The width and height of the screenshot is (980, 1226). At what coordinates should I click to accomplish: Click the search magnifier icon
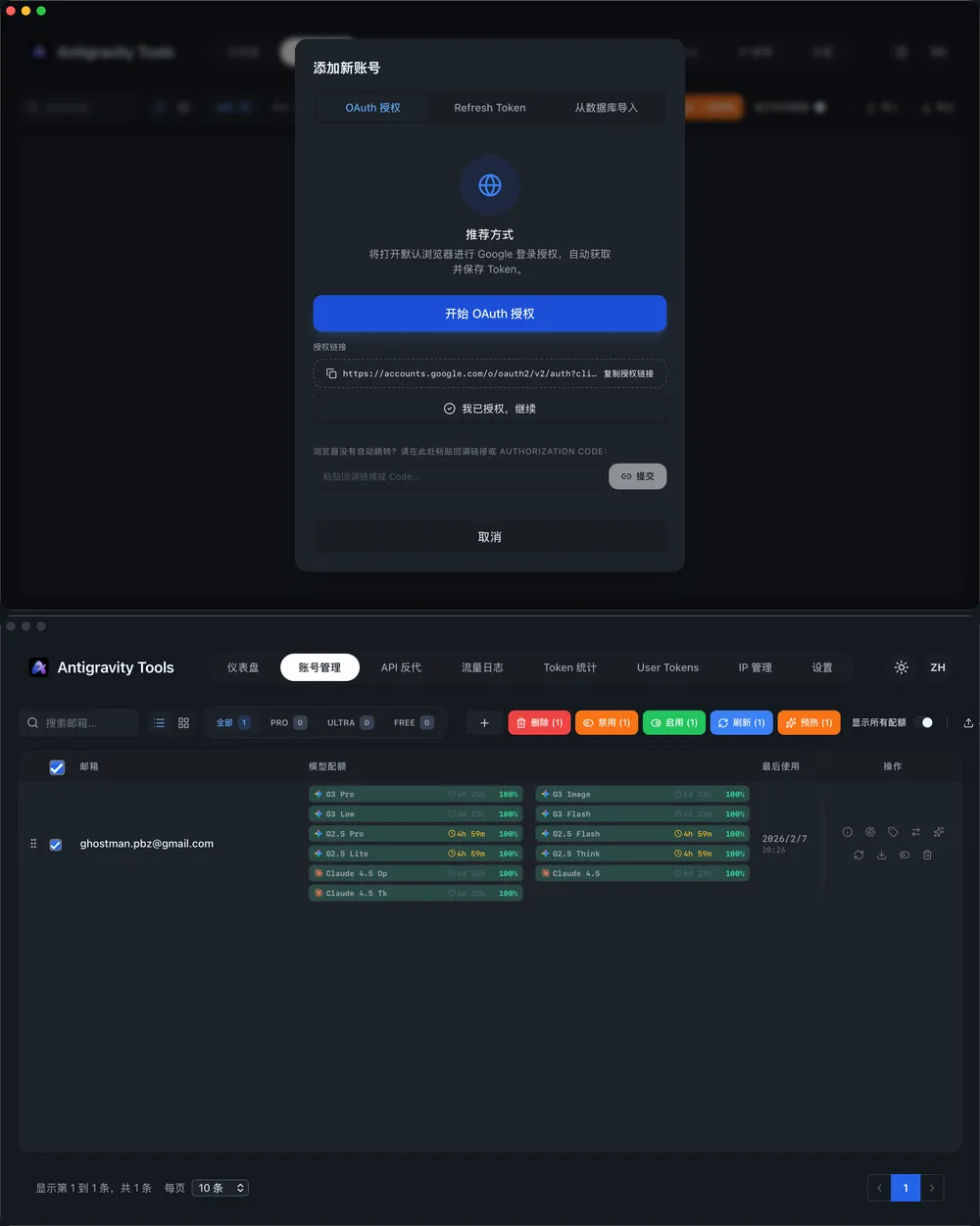[33, 722]
